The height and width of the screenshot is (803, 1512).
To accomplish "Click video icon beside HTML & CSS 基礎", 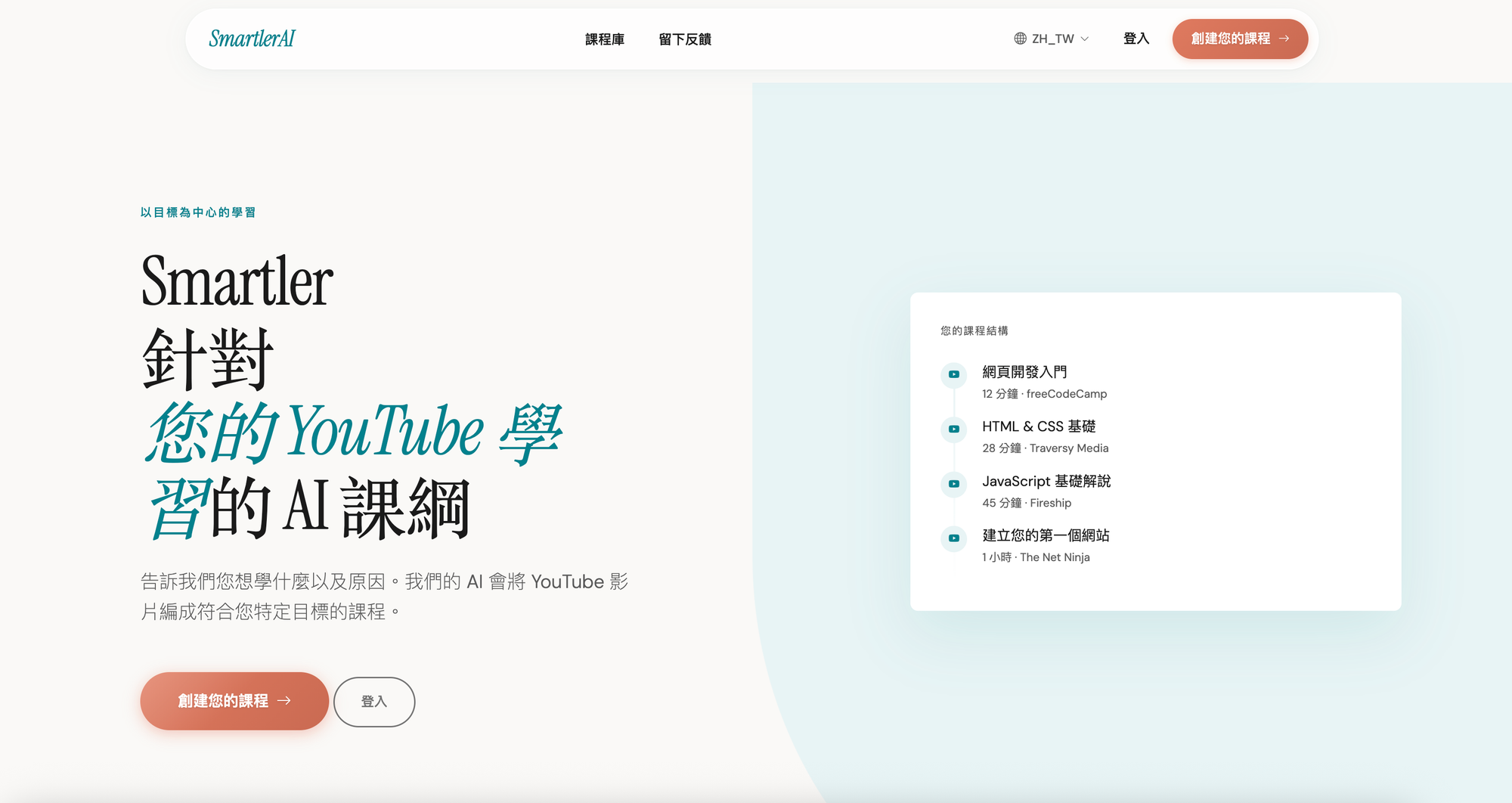I will (954, 429).
